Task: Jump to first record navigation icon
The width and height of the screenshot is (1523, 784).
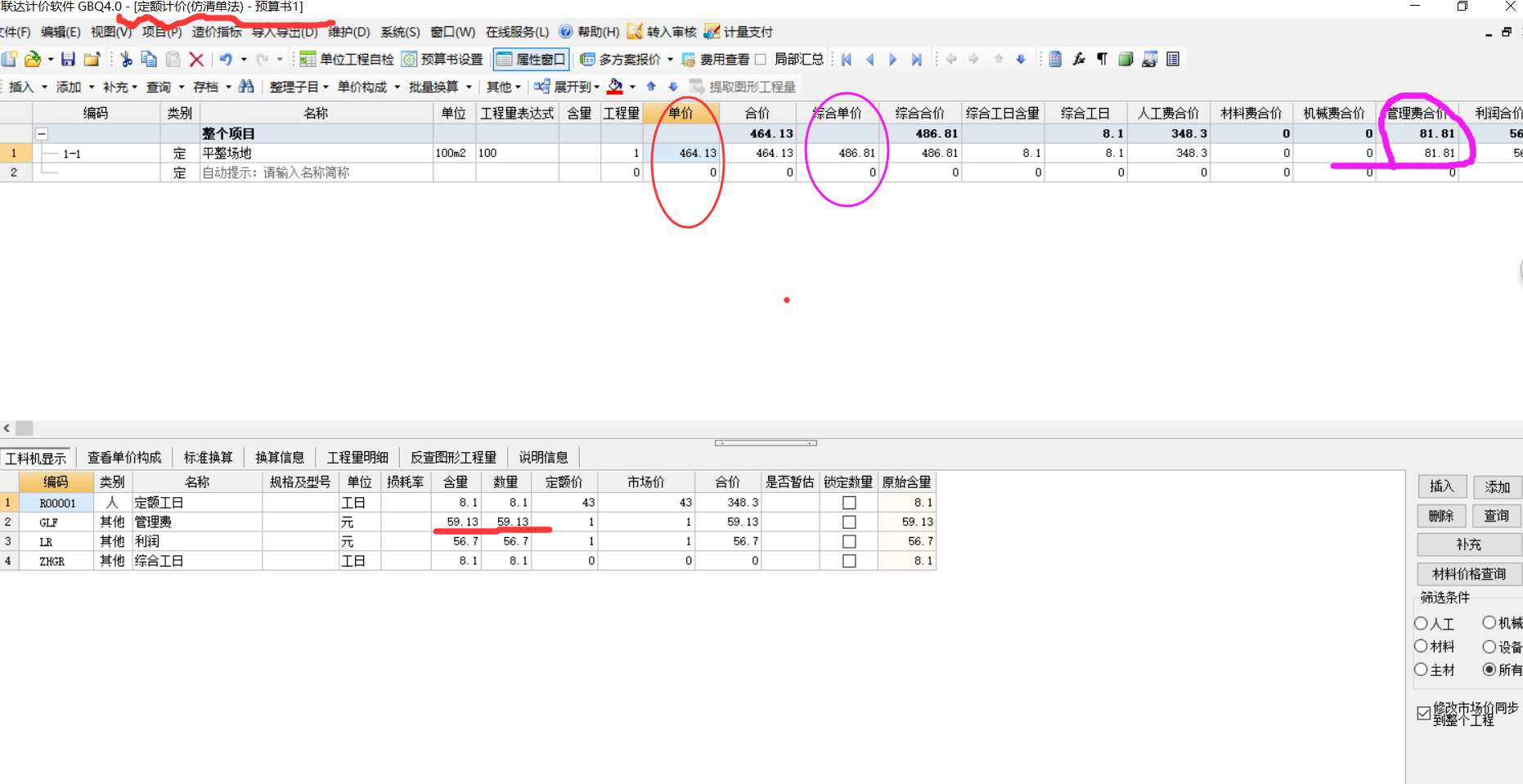Action: tap(847, 59)
